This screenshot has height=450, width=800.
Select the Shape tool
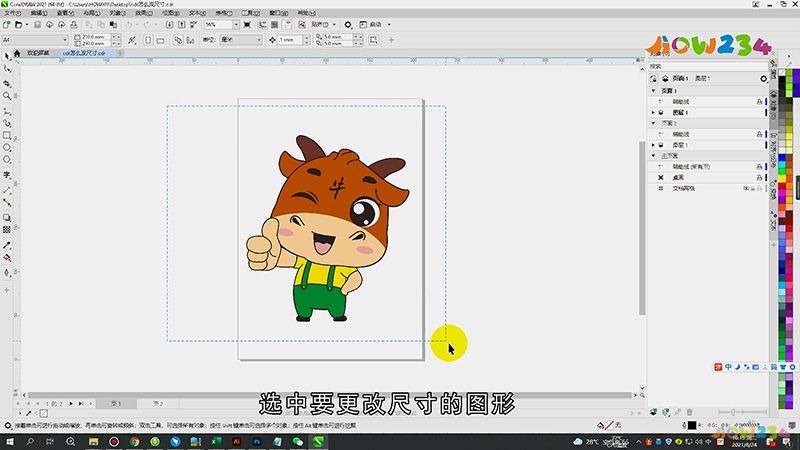click(x=7, y=69)
